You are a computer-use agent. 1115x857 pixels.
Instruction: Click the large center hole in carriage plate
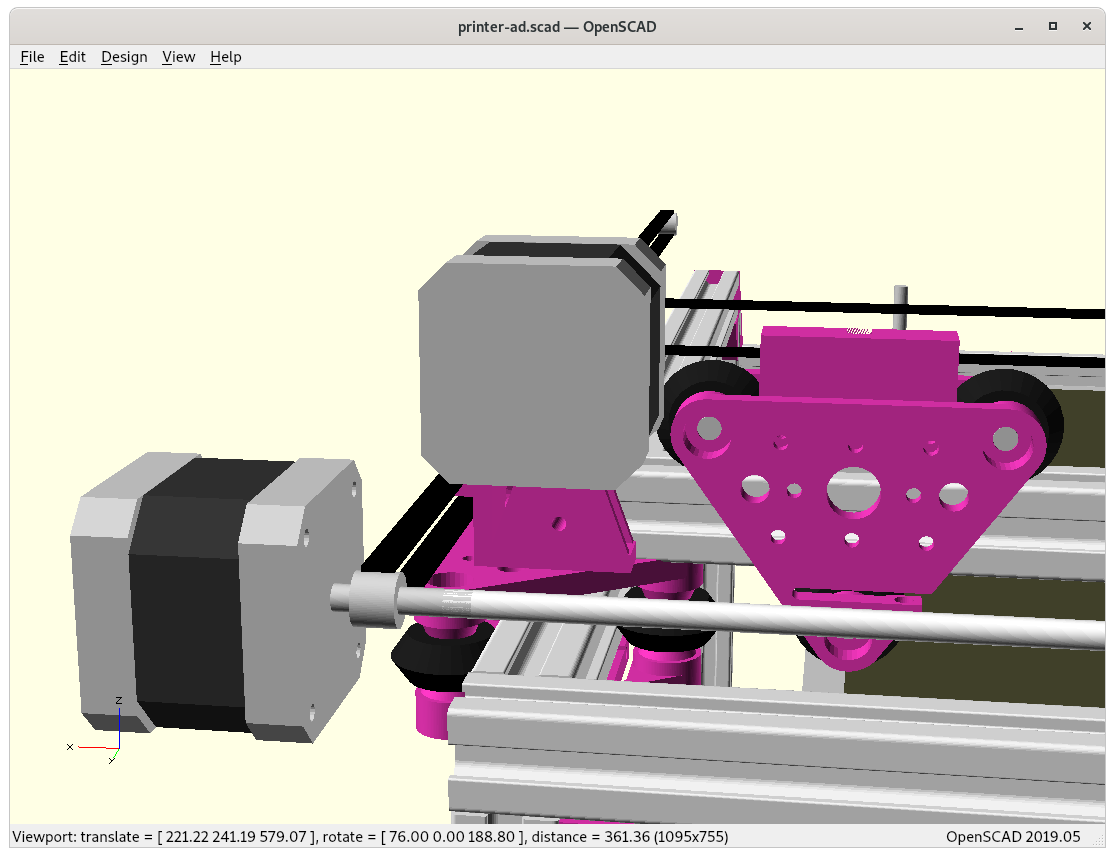coord(854,491)
